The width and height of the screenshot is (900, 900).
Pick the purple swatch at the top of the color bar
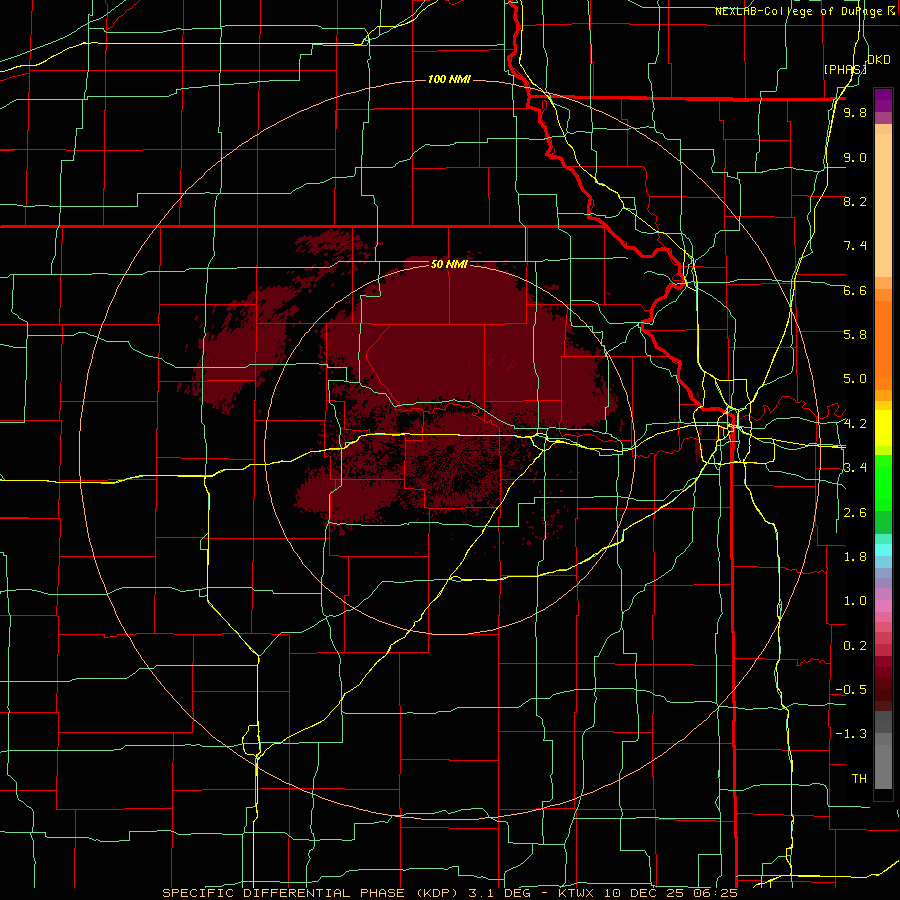pos(883,100)
